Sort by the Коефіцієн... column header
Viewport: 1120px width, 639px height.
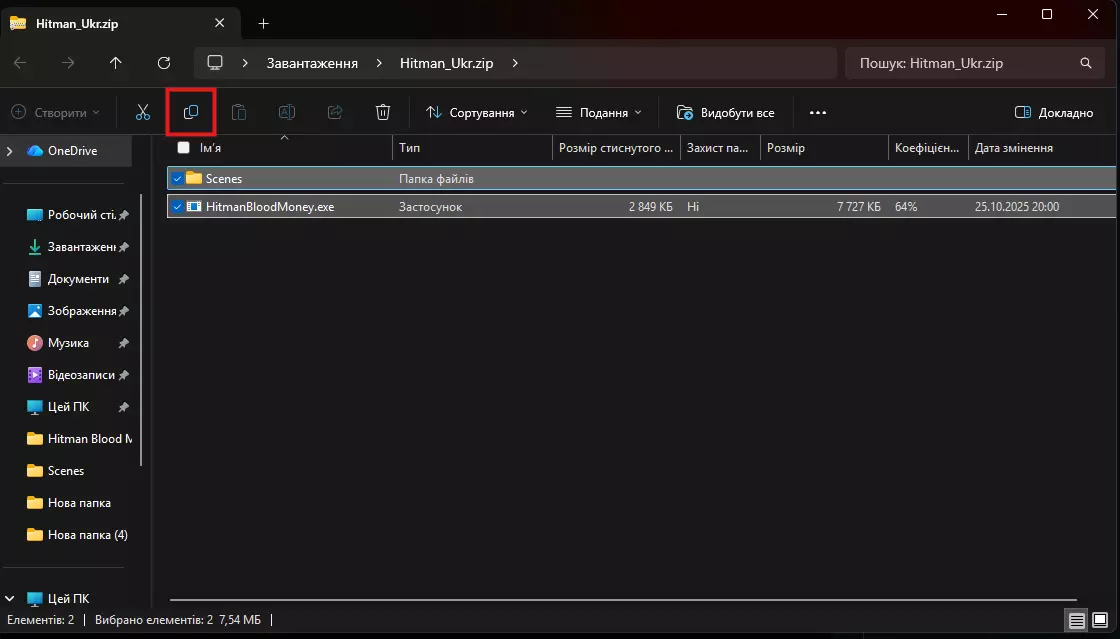click(928, 148)
